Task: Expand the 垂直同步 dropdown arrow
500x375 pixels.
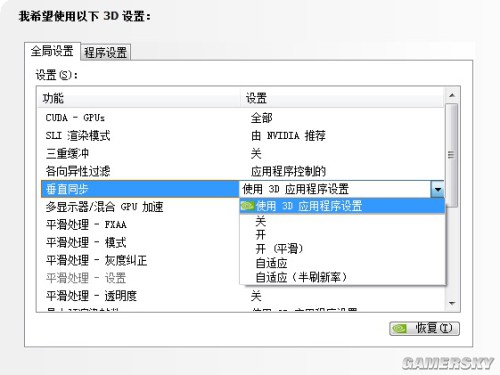Action: pos(437,189)
